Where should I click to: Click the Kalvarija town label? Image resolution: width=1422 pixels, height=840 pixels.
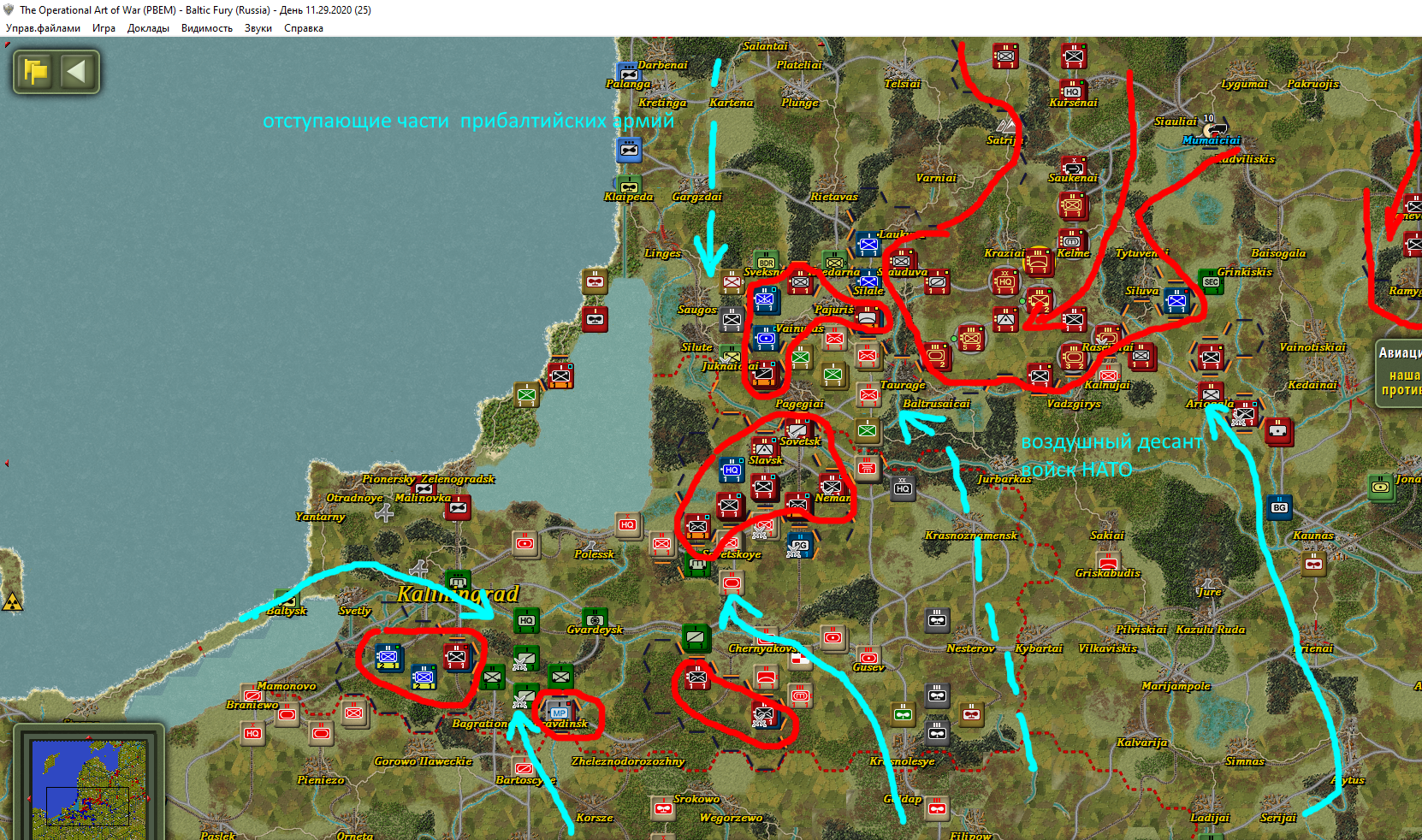[1142, 742]
